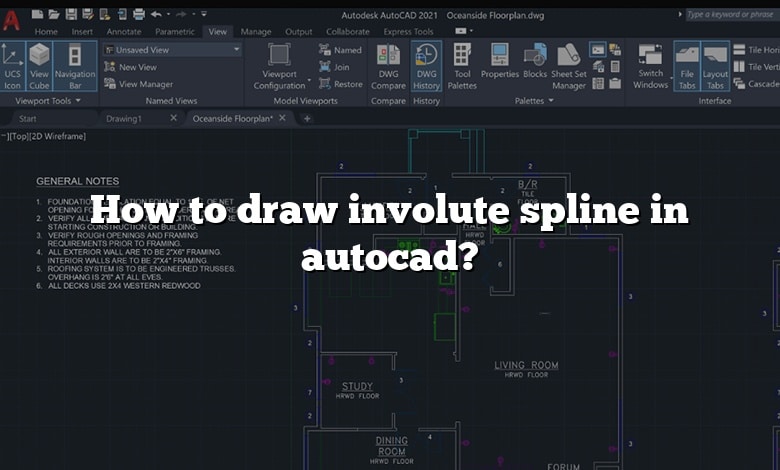Click the Layer Properties palette icon
This screenshot has width=780, height=470.
point(598,66)
